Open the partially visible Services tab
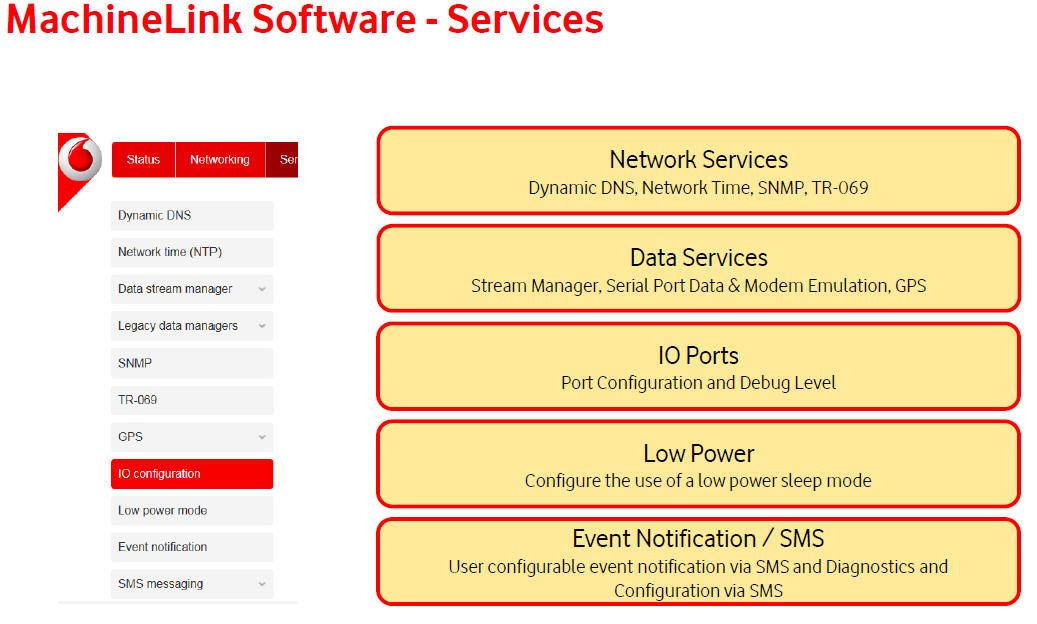1037x624 pixels. tap(282, 159)
